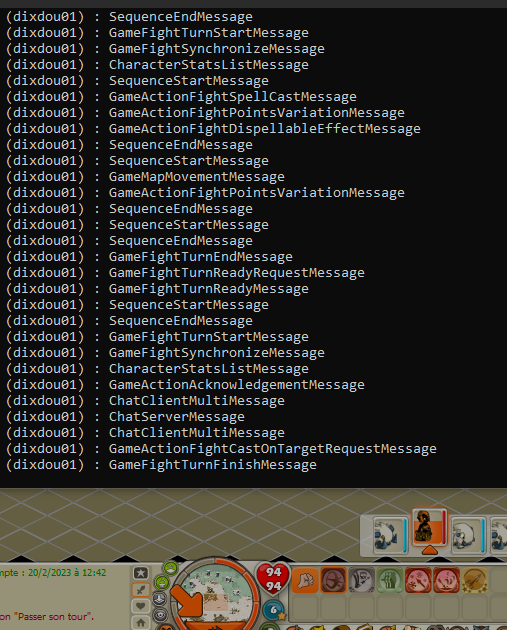Select the dark round spell with orange border
Screen dimensions: 507x630
[x=333, y=581]
